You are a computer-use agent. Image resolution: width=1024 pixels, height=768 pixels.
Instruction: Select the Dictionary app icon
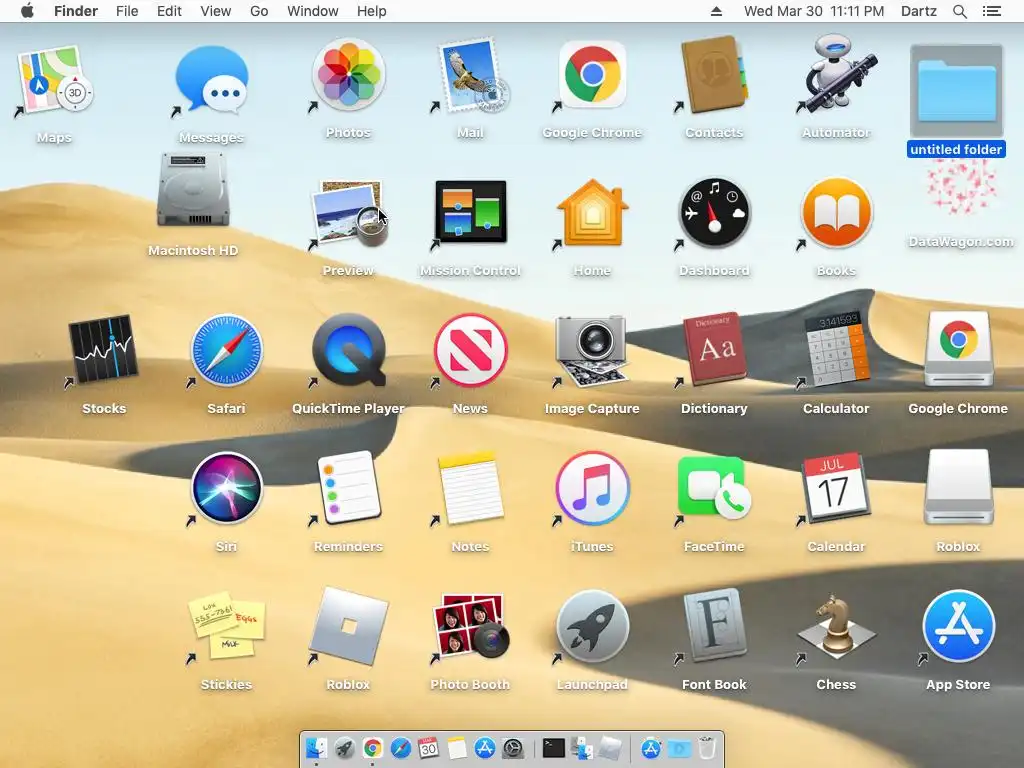click(x=714, y=349)
